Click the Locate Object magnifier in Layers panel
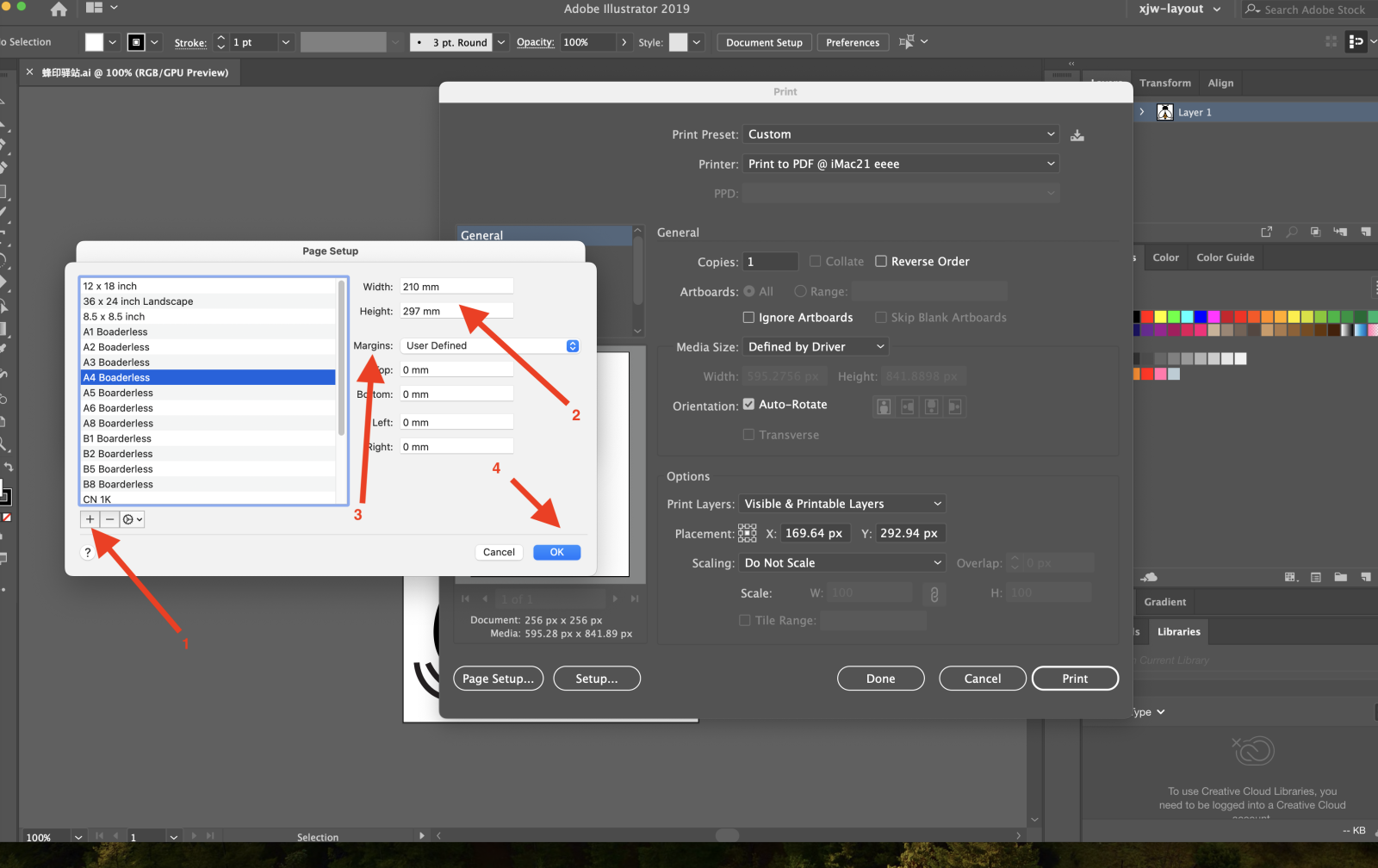 pyautogui.click(x=1291, y=232)
